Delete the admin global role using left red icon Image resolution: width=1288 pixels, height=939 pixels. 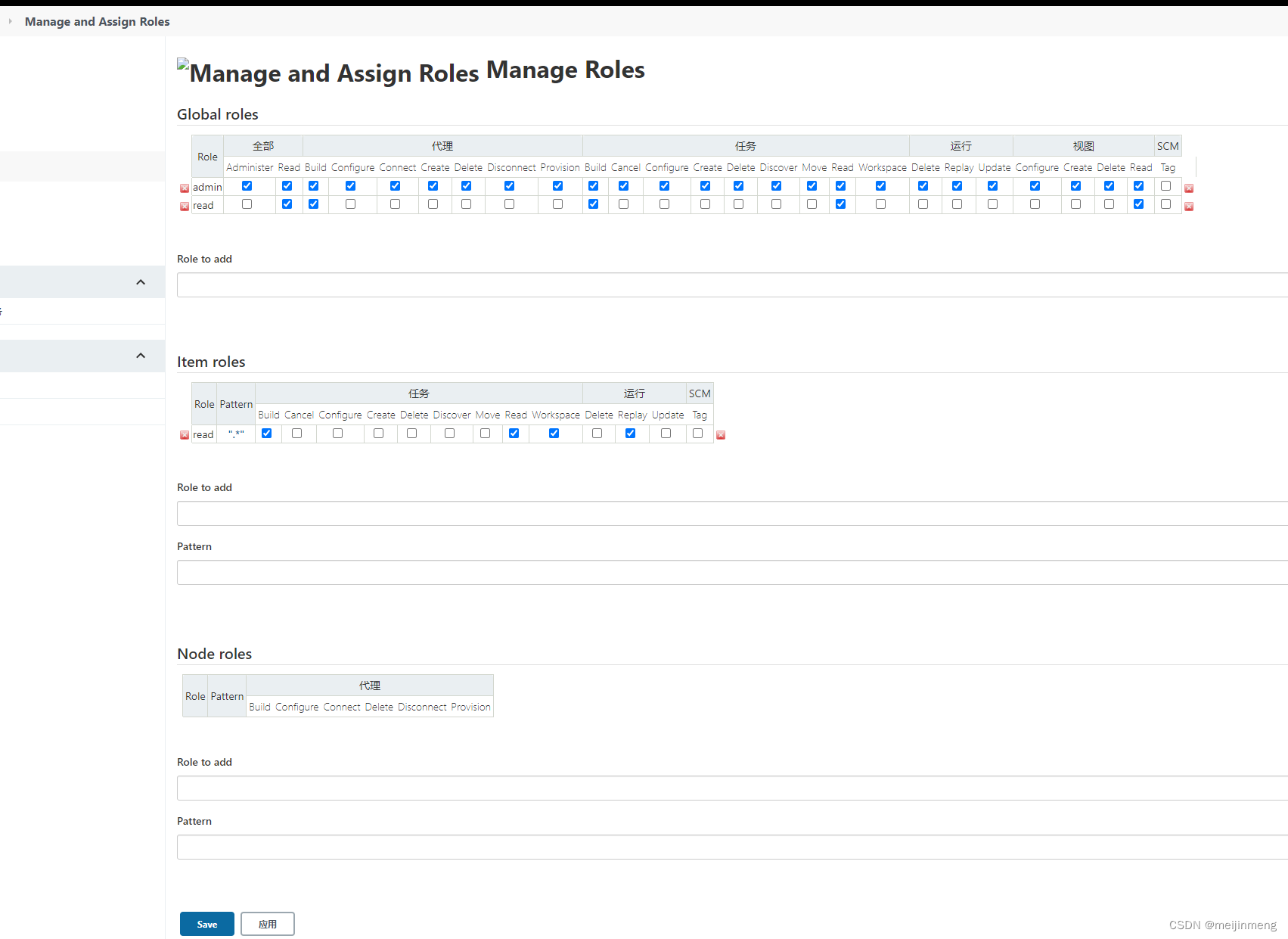tap(185, 188)
